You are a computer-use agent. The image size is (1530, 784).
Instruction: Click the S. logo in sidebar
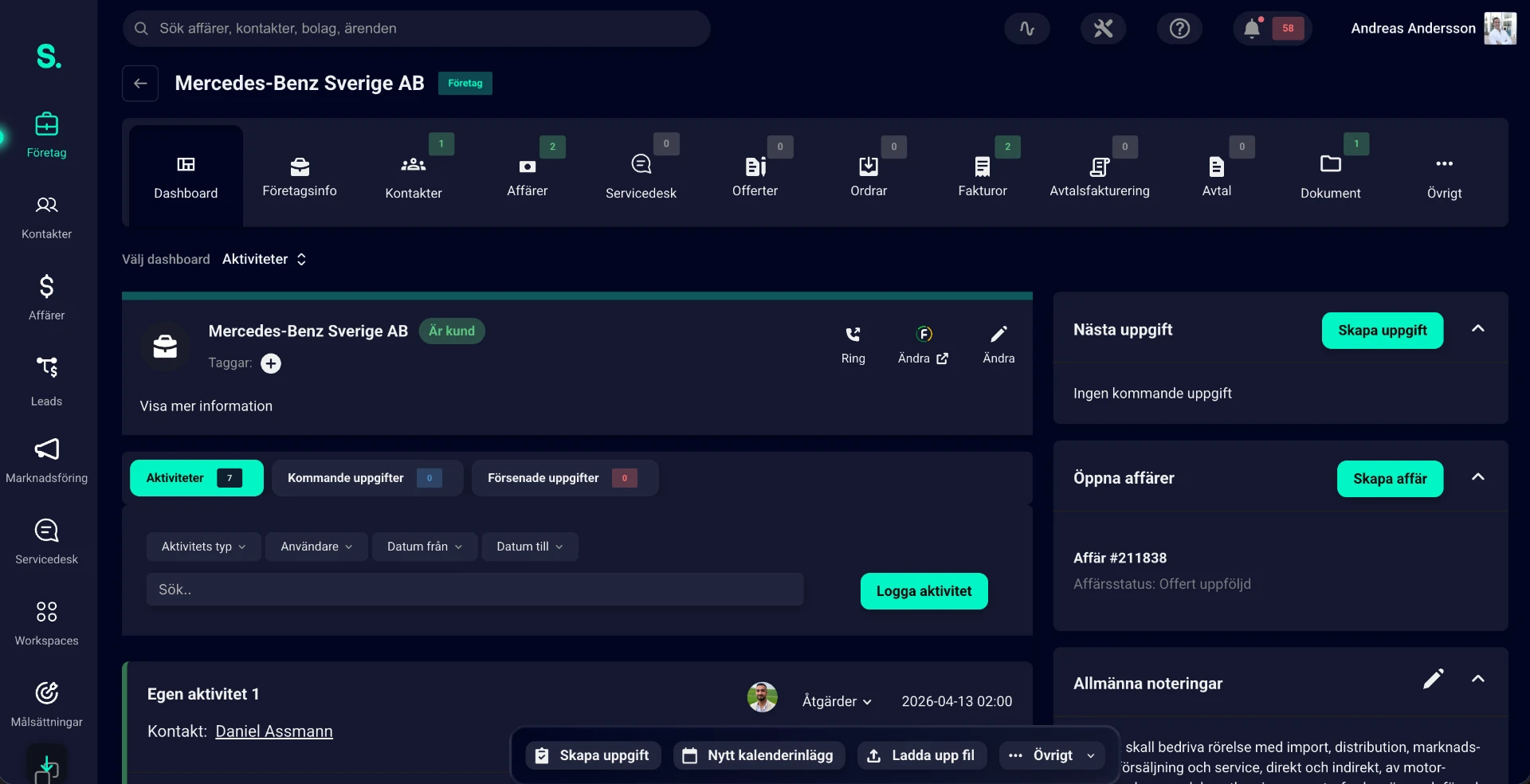coord(49,56)
